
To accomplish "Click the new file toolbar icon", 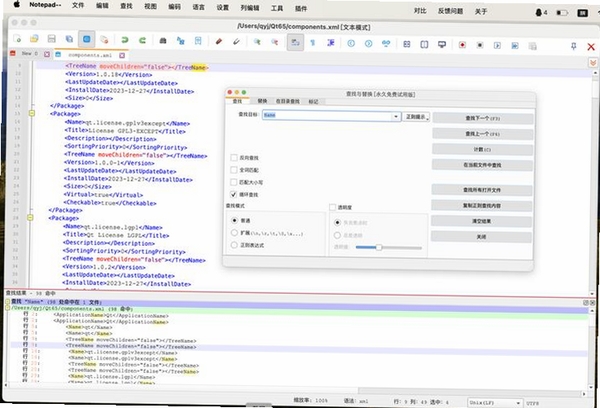I will 18,39.
